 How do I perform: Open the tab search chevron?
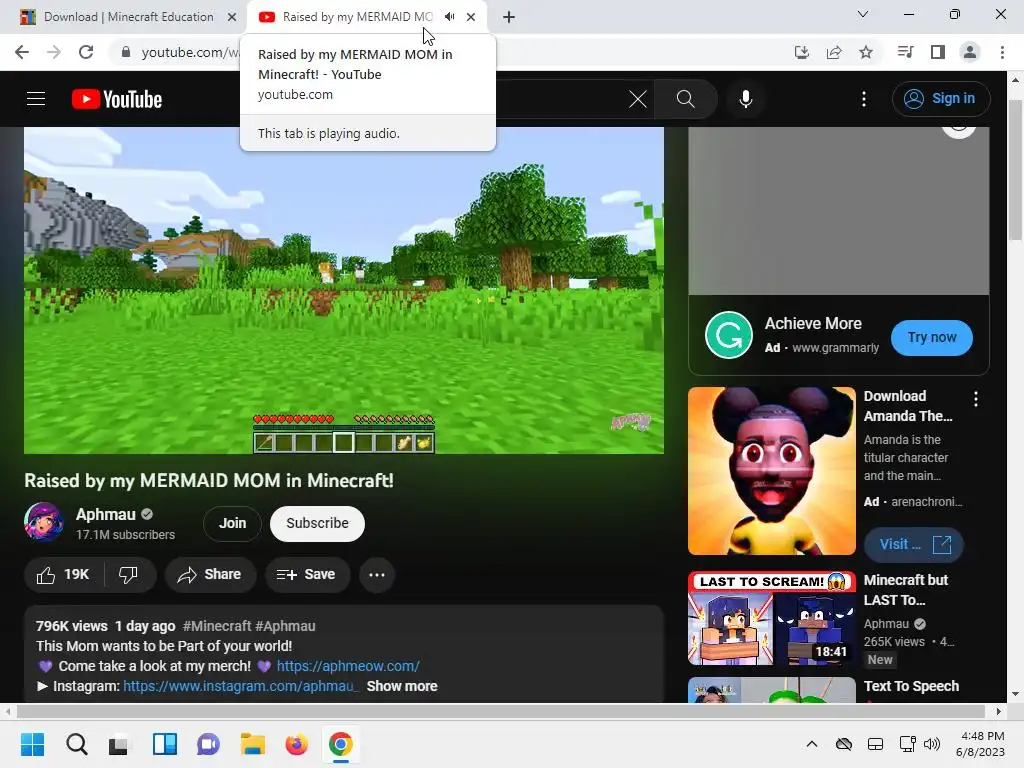863,14
